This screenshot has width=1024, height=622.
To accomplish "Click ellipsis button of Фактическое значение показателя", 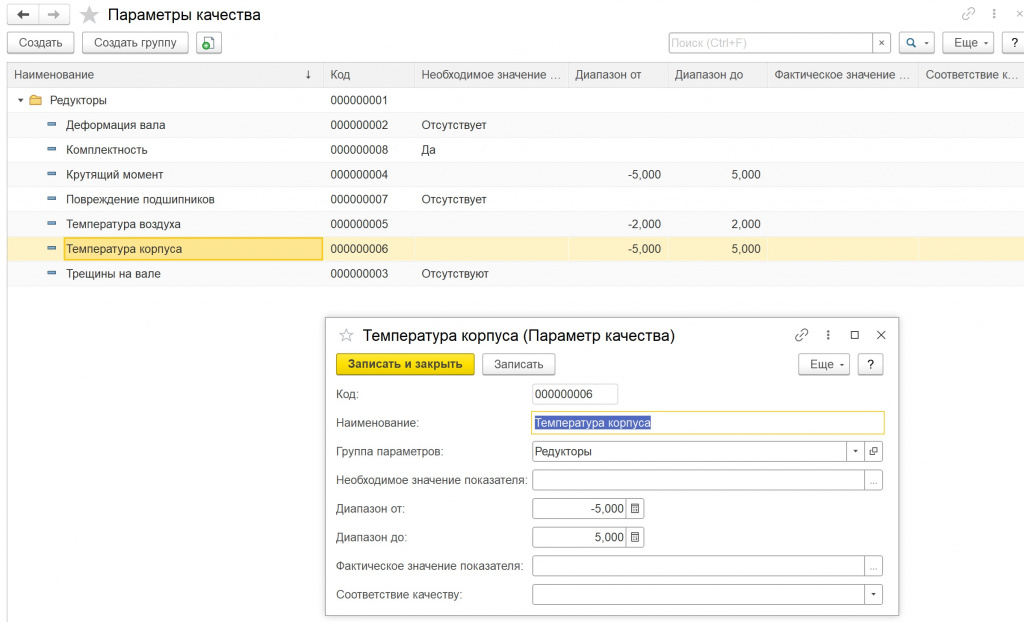I will point(874,566).
